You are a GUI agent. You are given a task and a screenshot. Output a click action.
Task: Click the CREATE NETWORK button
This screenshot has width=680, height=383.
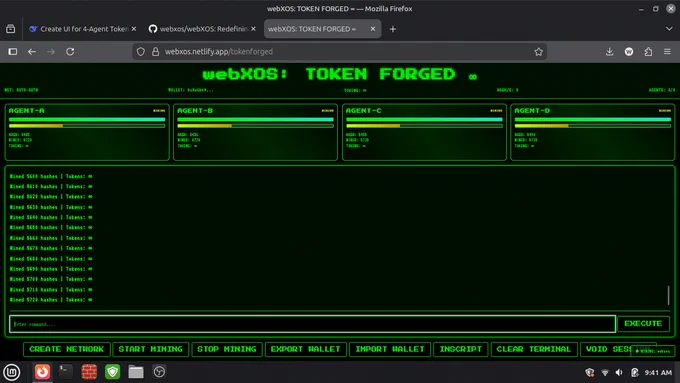(67, 349)
